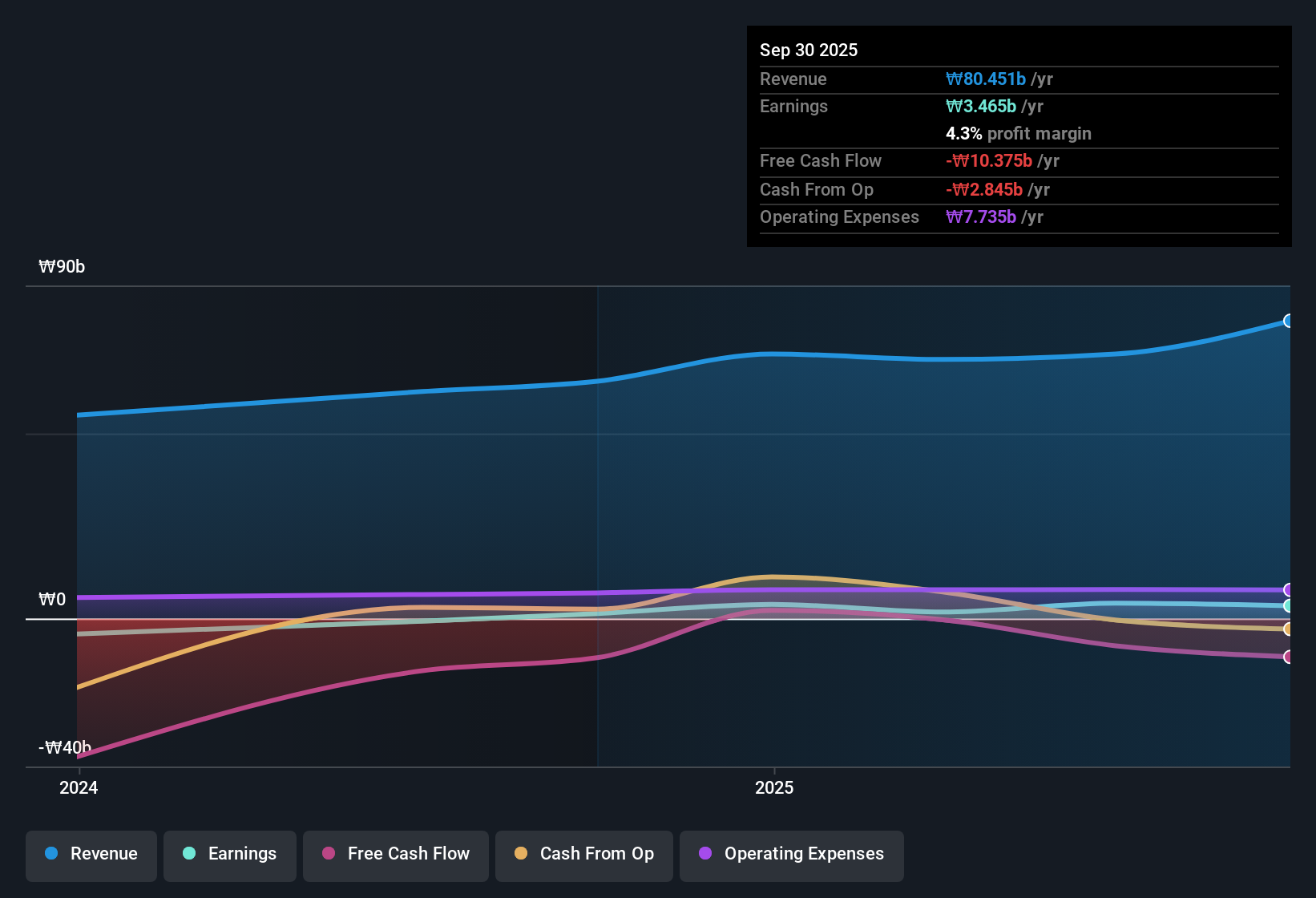This screenshot has width=1316, height=898.
Task: Collapse the Operating Expenses legend chip
Action: 791,854
